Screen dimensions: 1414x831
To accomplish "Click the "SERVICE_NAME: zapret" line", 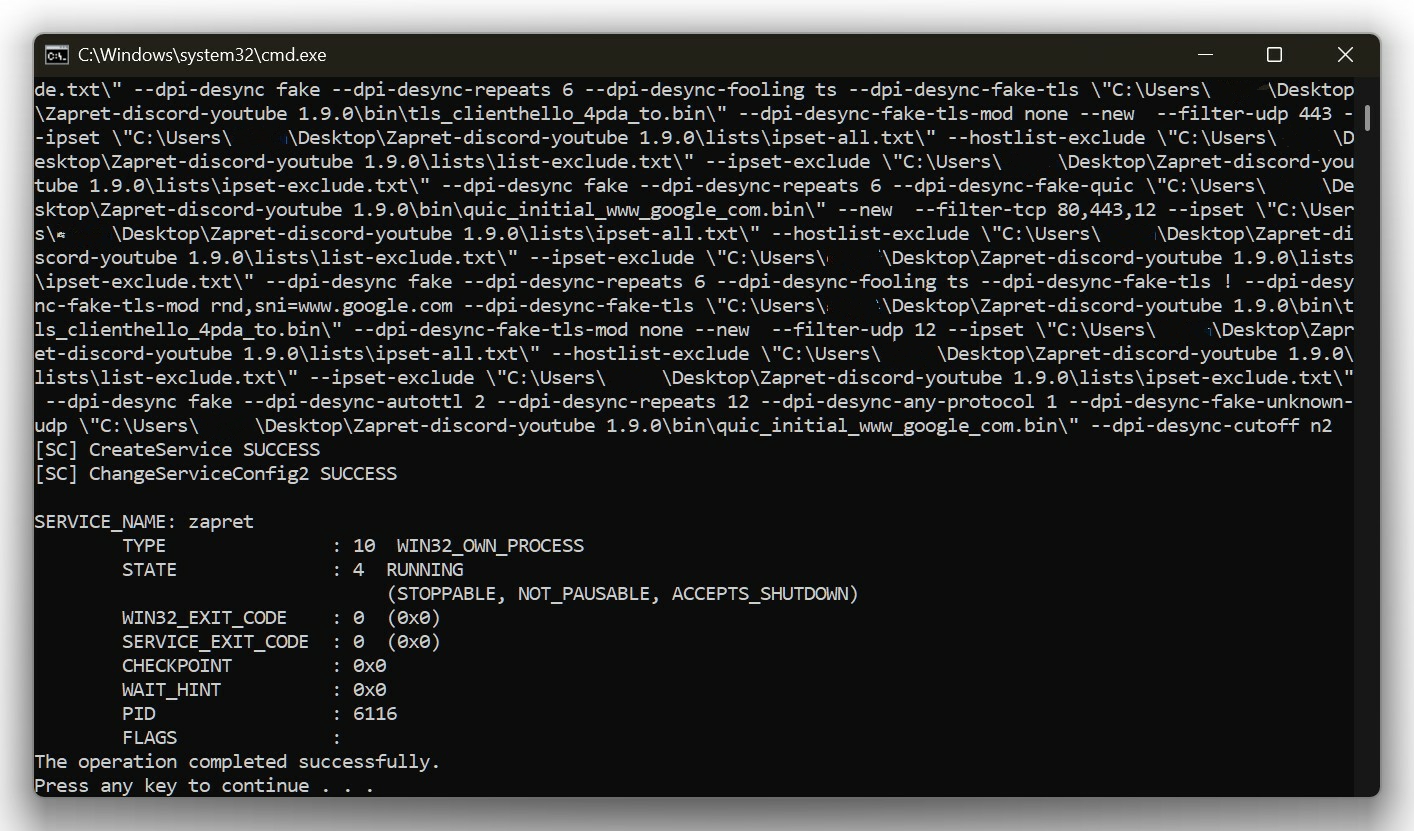I will click(144, 522).
